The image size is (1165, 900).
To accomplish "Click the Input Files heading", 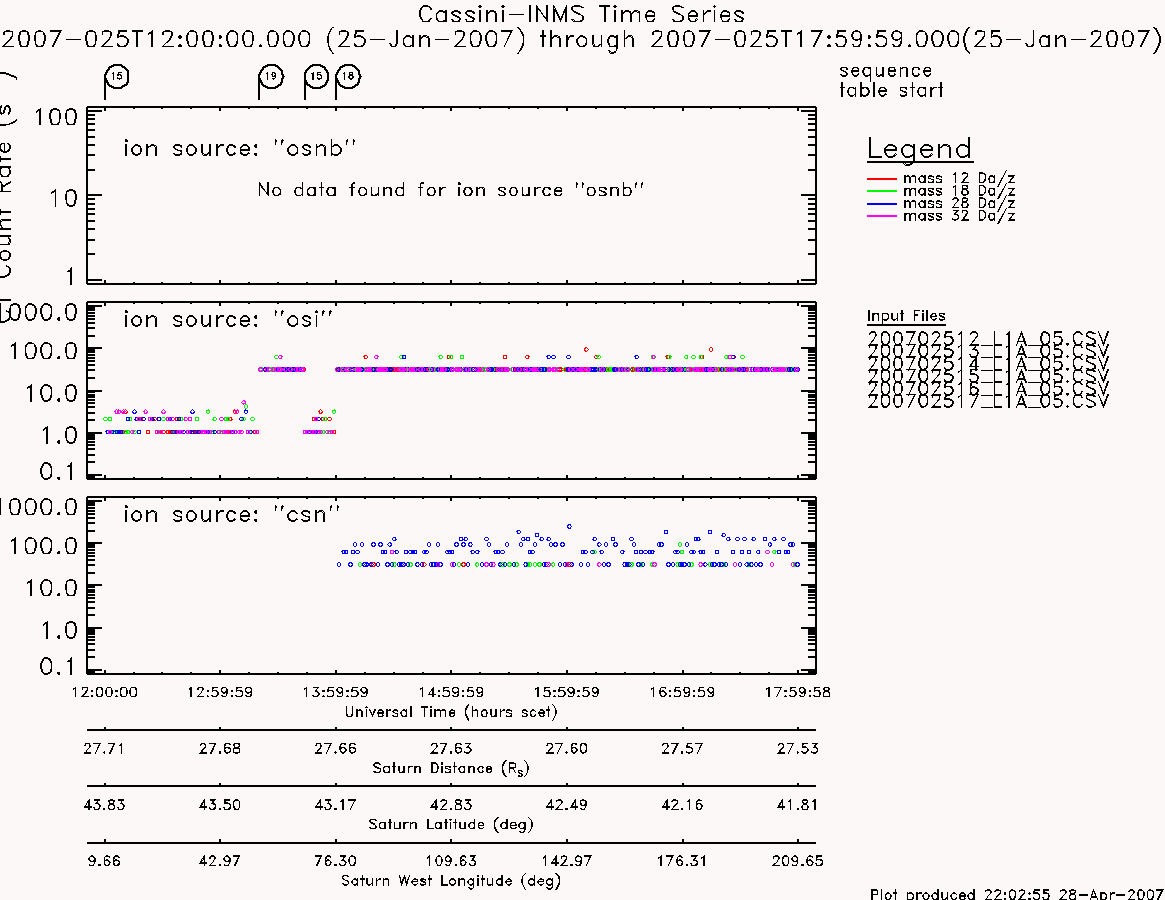I will pos(906,316).
